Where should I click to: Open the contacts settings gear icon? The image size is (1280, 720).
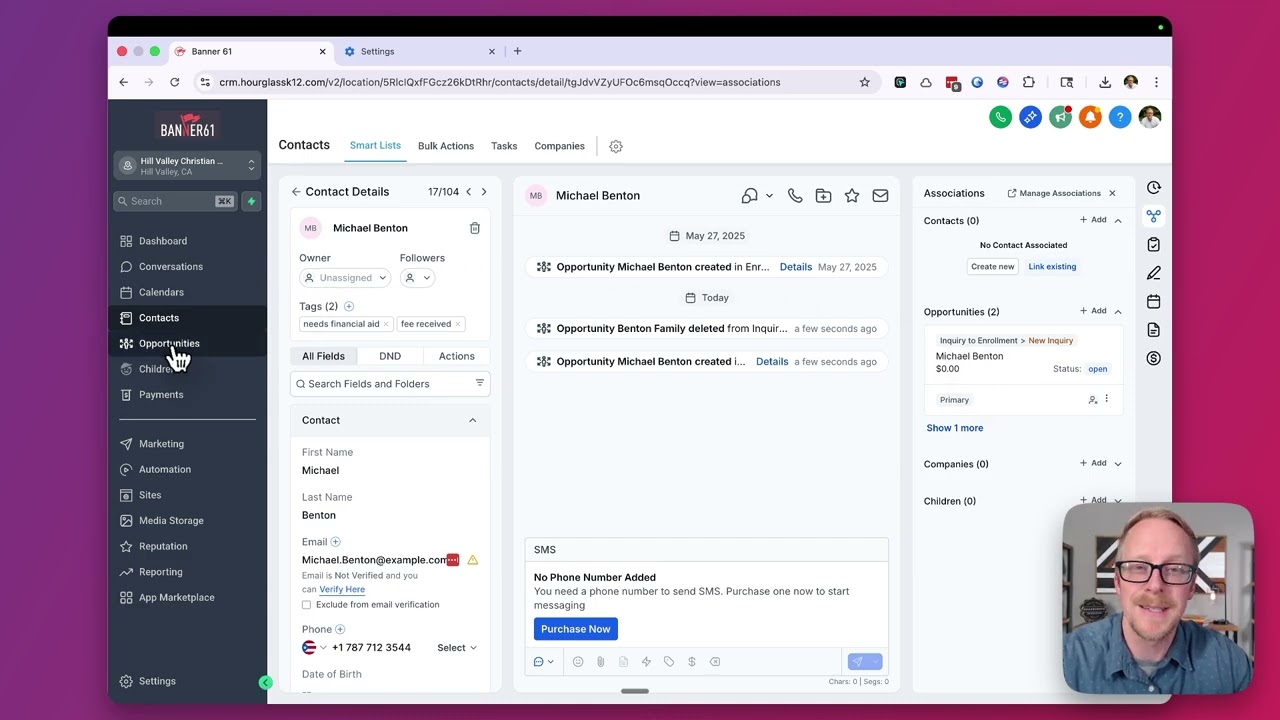[616, 146]
